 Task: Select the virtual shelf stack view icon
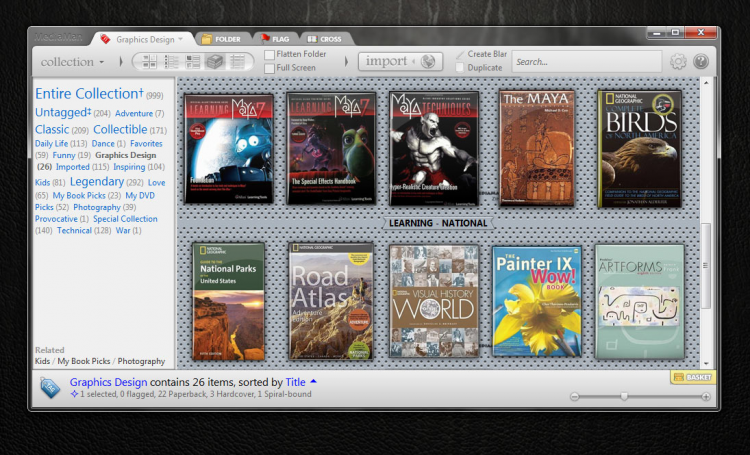point(215,62)
